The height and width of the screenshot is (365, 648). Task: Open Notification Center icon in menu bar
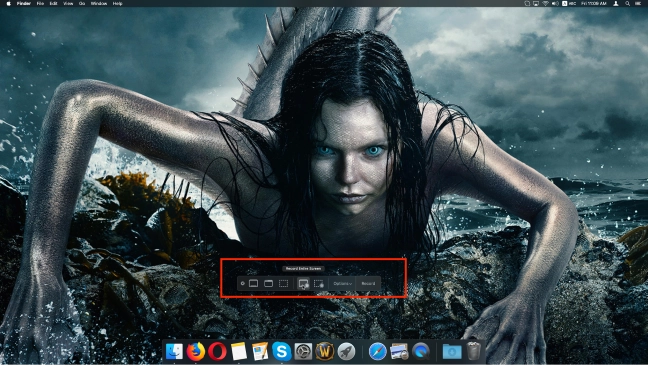click(x=638, y=3)
